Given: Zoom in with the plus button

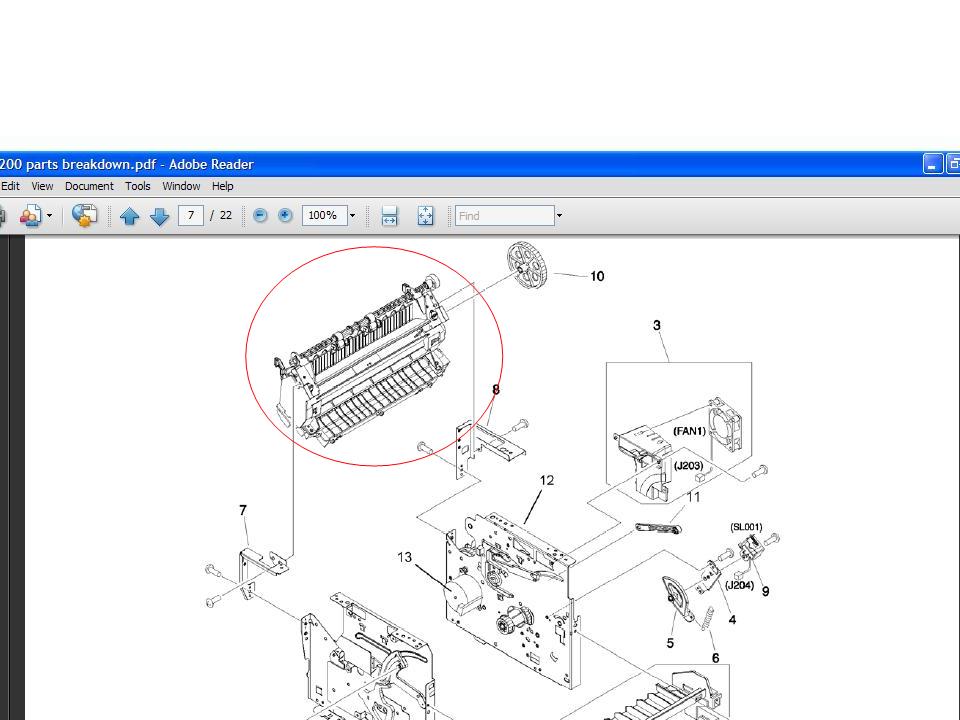Looking at the screenshot, I should click(x=285, y=216).
